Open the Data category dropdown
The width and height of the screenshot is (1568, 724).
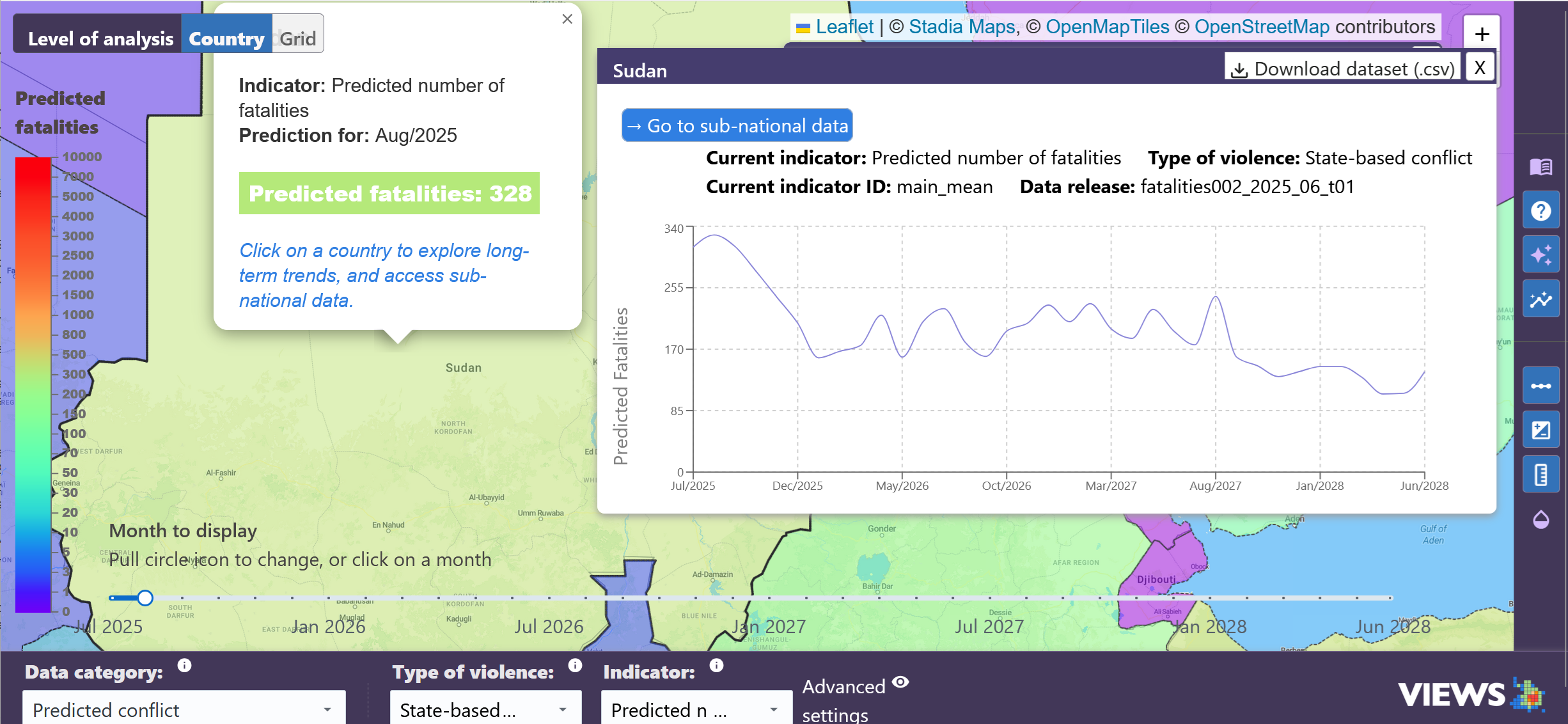184,709
